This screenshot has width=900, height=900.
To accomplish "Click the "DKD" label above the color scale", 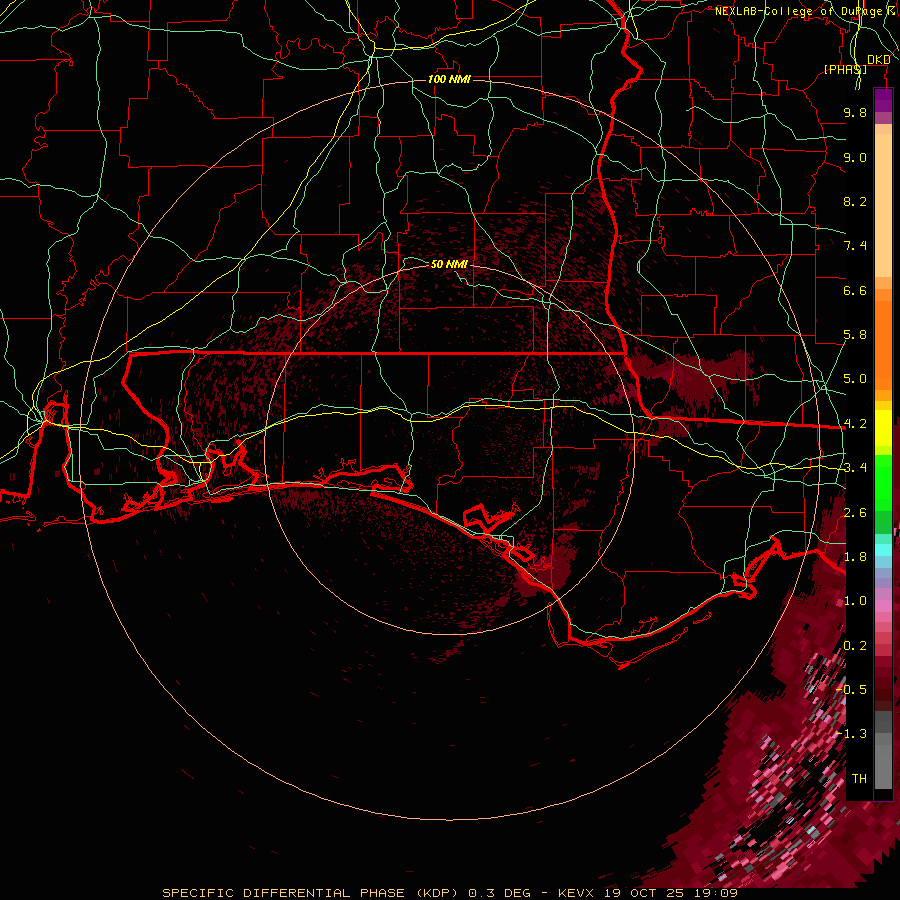I will pos(879,60).
